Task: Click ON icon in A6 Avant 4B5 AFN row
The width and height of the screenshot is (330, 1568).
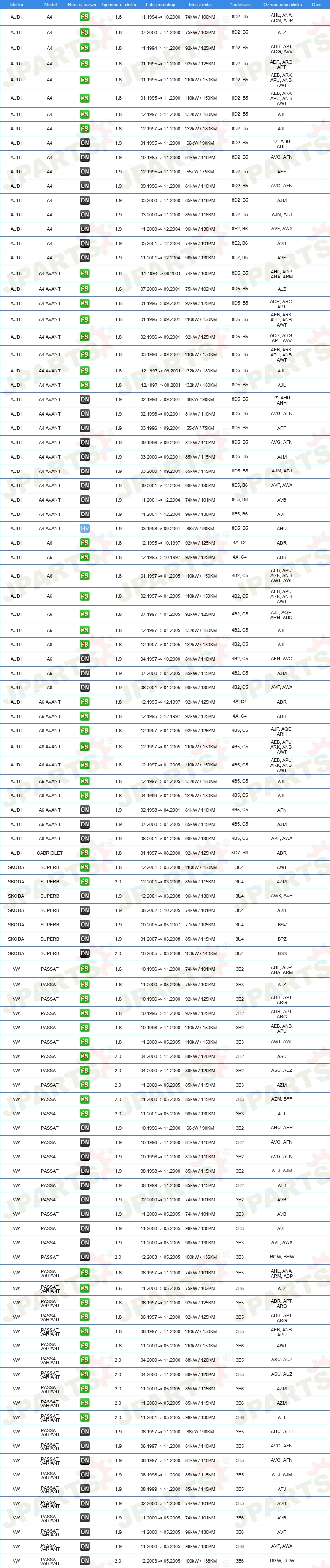Action: [x=85, y=810]
